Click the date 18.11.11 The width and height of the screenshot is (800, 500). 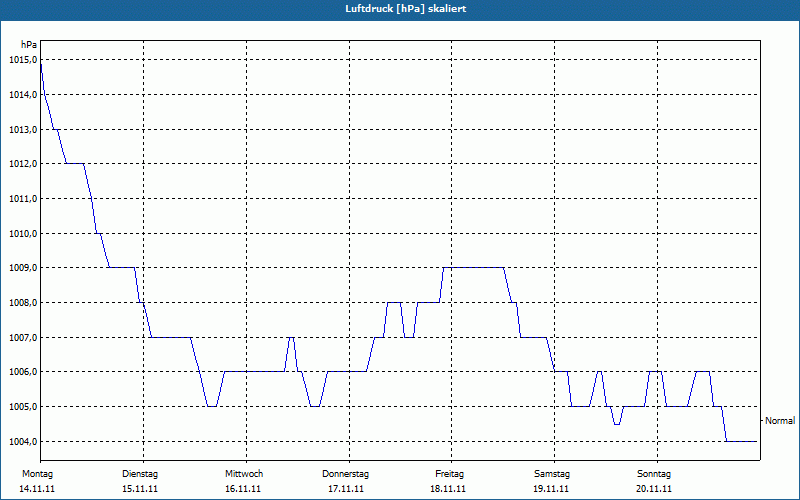pos(448,489)
